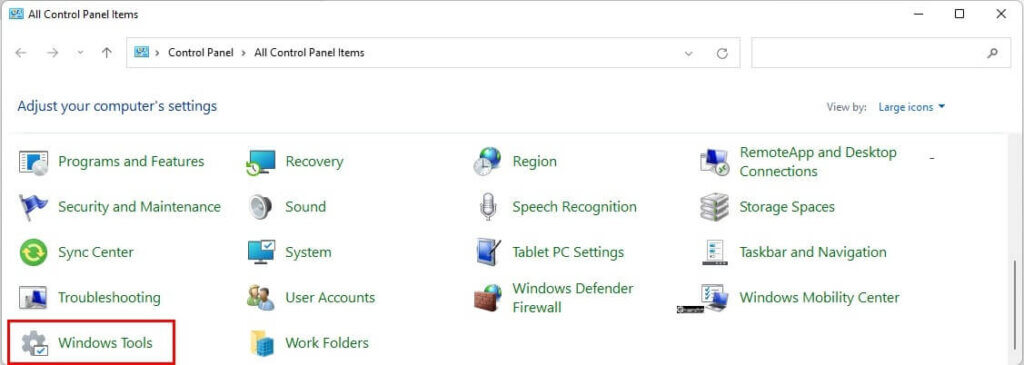Open the Speech Recognition microphone icon
The image size is (1024, 365).
pos(488,207)
